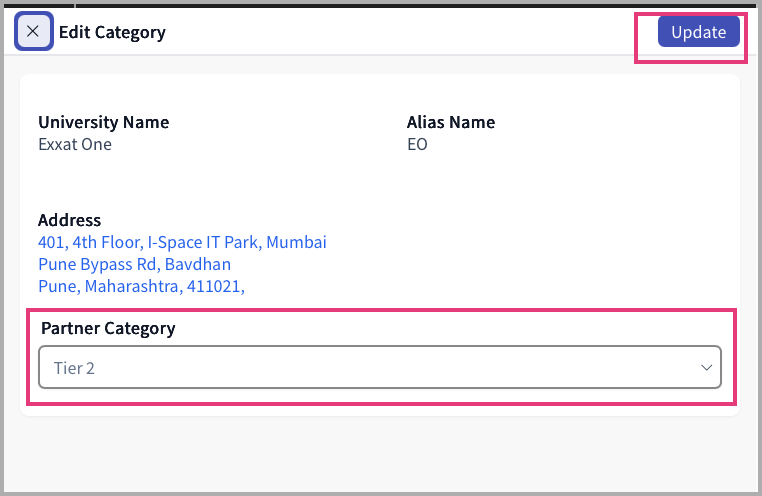Screen dimensions: 762x496
Task: Open the Partner Category dropdown
Action: 379,368
